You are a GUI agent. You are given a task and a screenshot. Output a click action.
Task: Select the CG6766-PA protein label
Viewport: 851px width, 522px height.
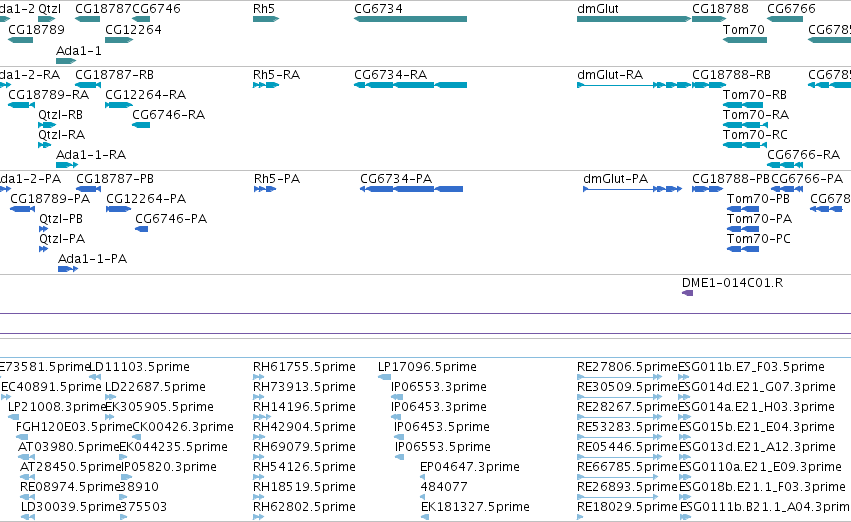[807, 179]
